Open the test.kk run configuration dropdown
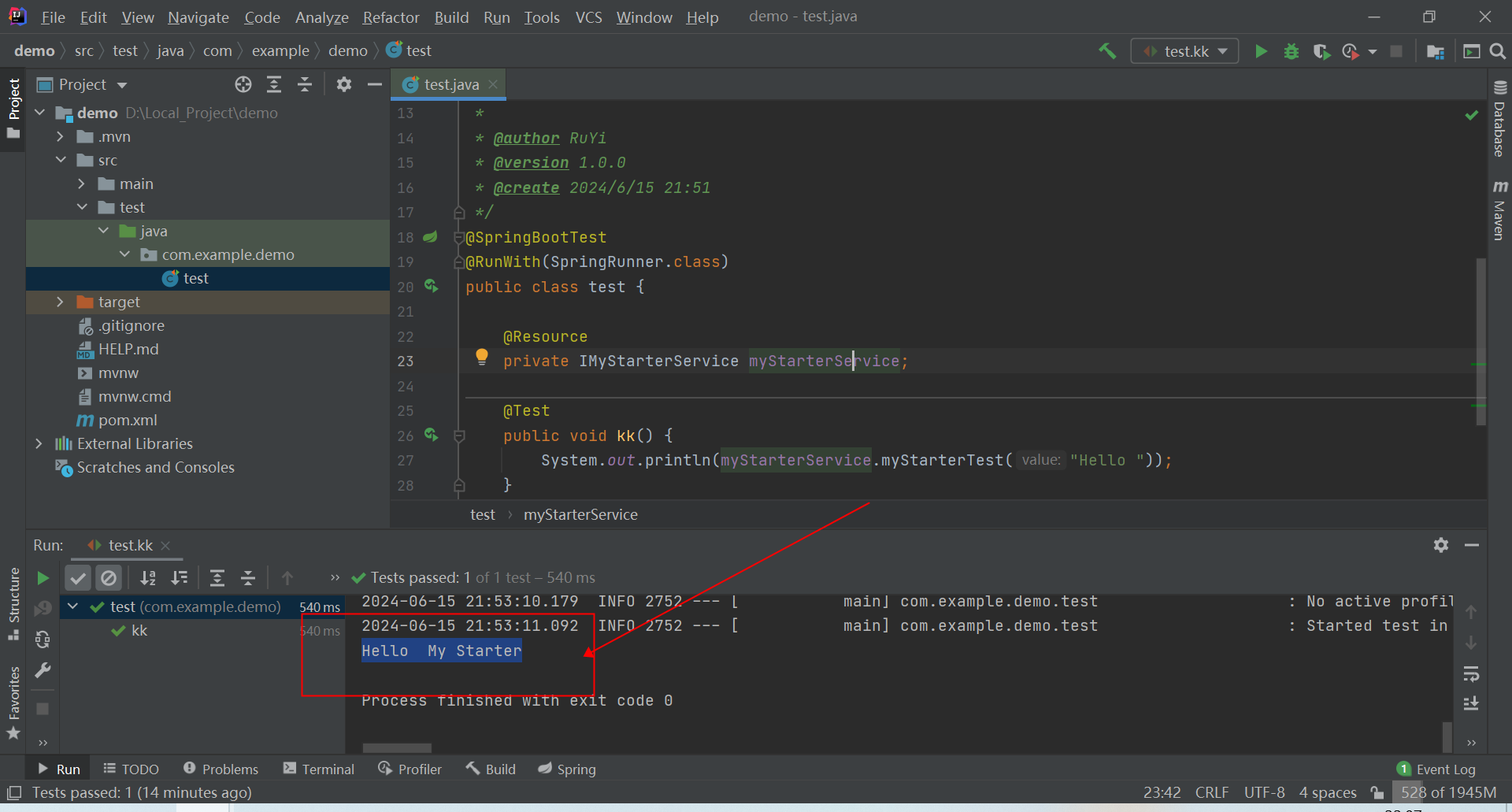This screenshot has width=1512, height=812. pyautogui.click(x=1184, y=50)
